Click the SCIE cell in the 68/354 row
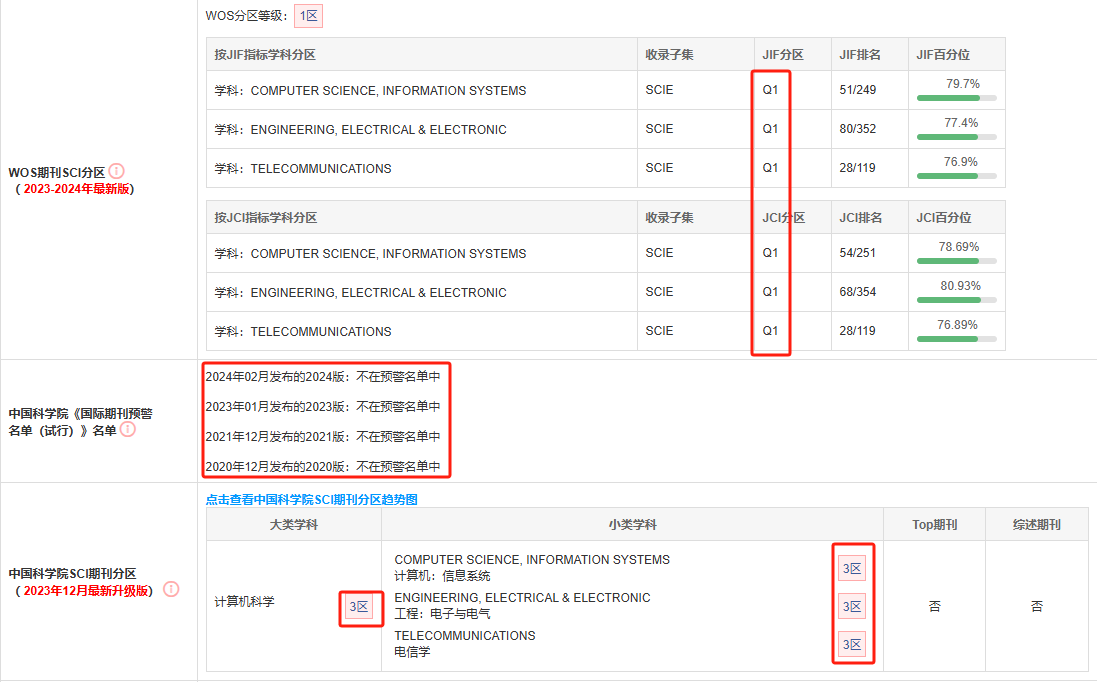The image size is (1097, 682). tap(695, 292)
